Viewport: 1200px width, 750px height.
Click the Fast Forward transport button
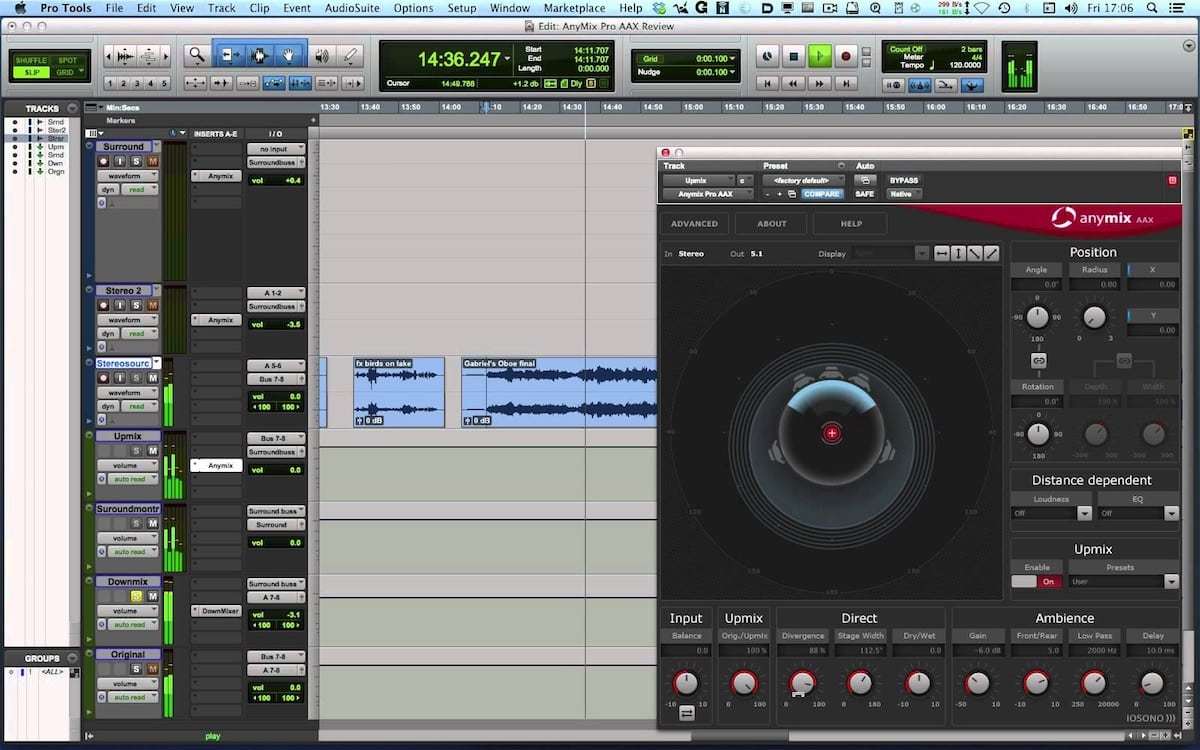[820, 83]
